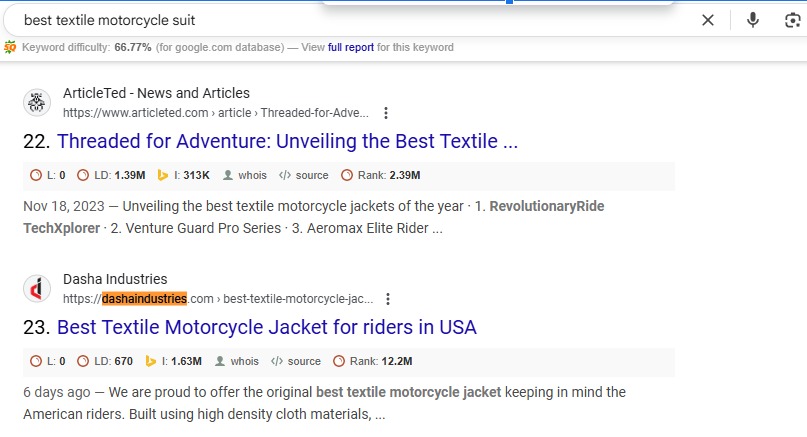The width and height of the screenshot is (807, 437).
Task: Open whois for Dasha Industries result
Action: point(236,361)
